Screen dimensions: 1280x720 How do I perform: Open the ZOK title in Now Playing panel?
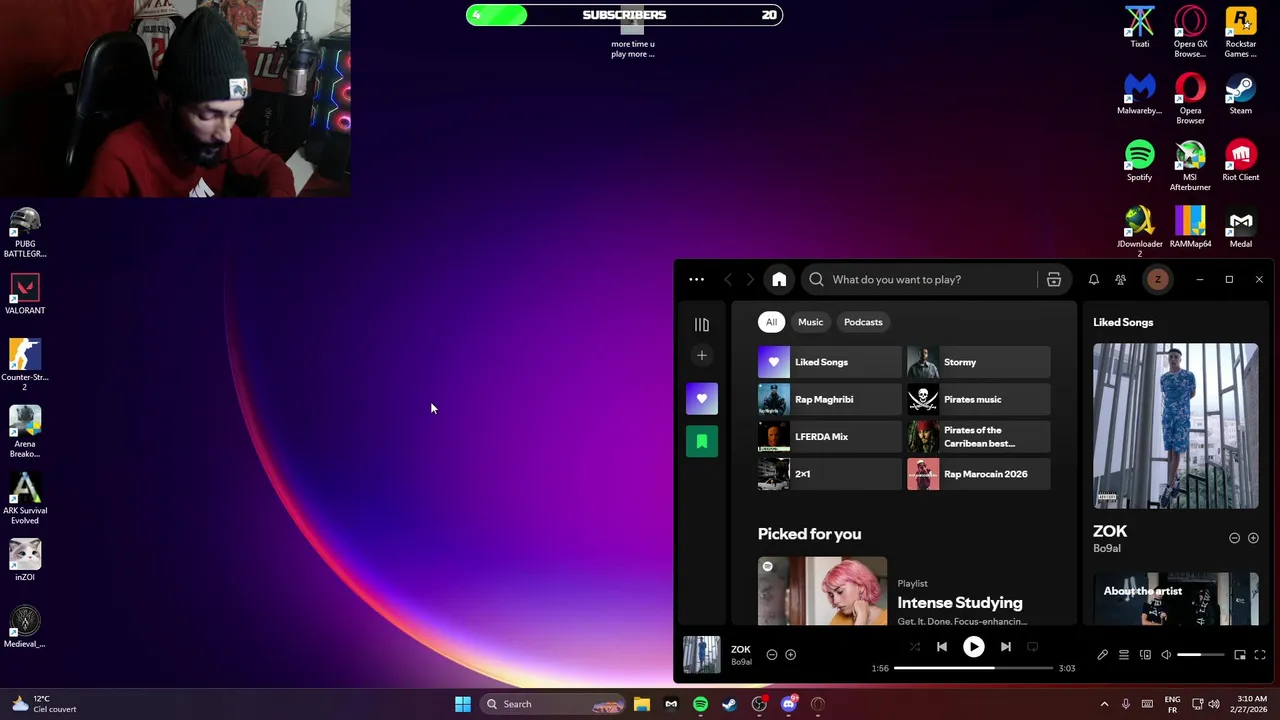(1110, 531)
